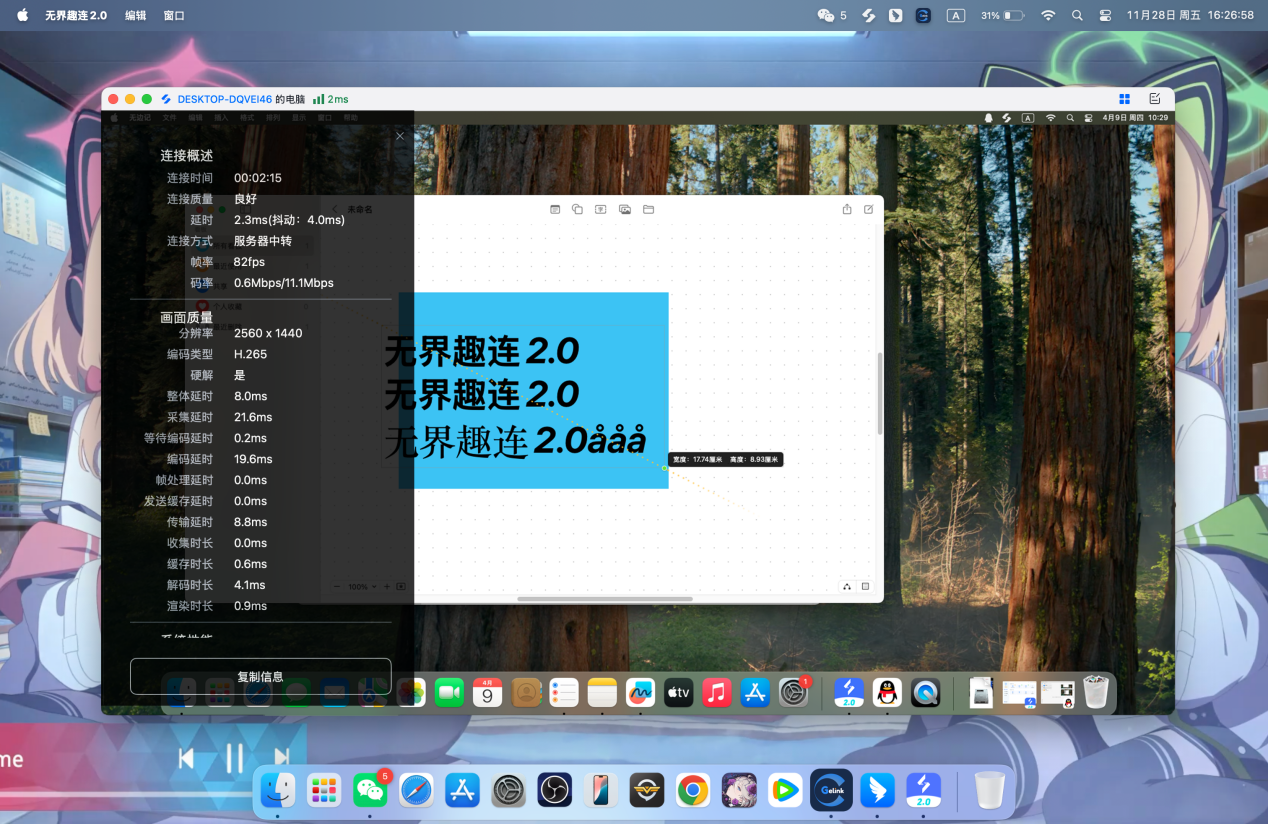Open the Share icon on the remote whiteboard

[845, 209]
